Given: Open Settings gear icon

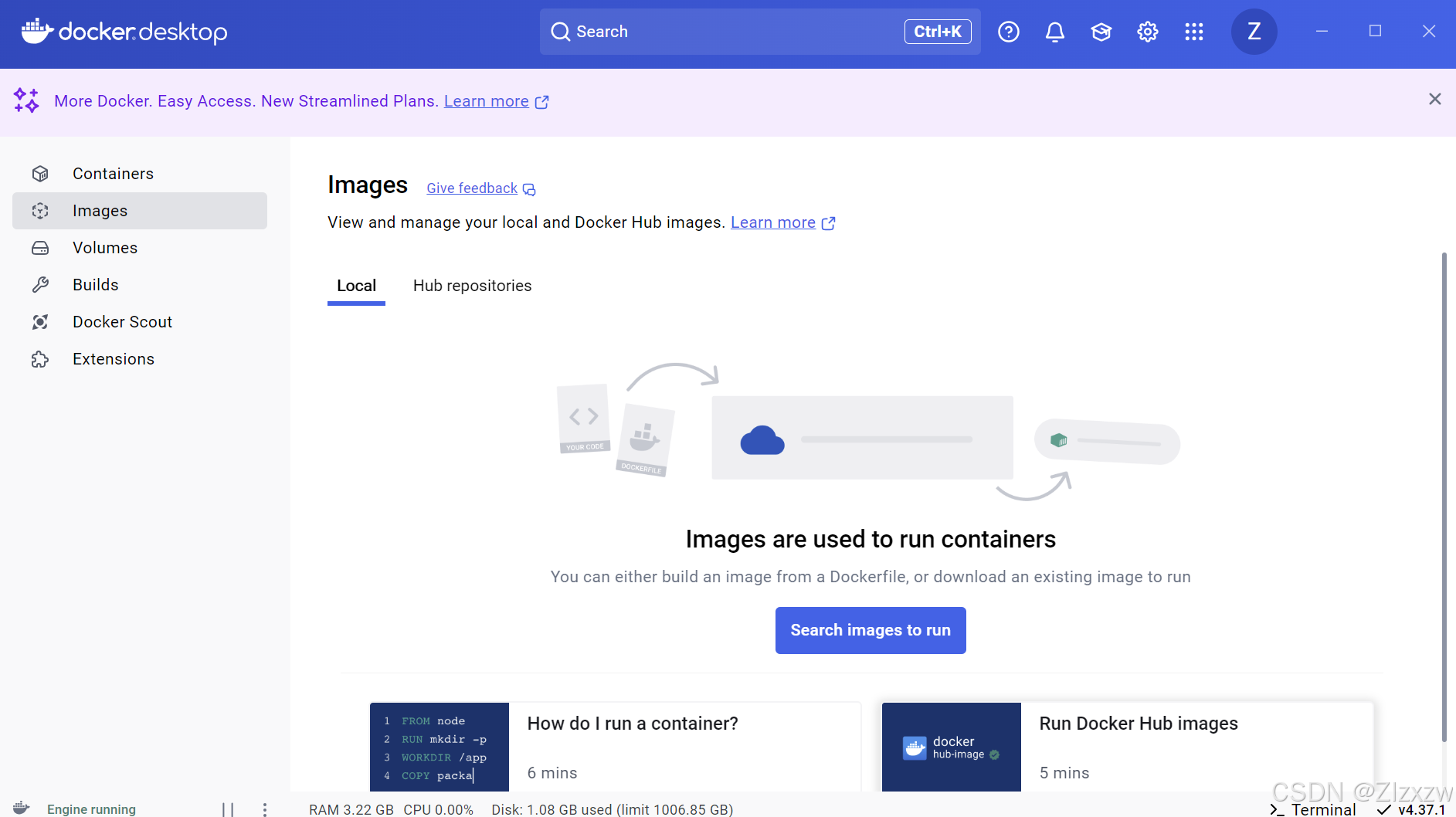Looking at the screenshot, I should [1148, 32].
